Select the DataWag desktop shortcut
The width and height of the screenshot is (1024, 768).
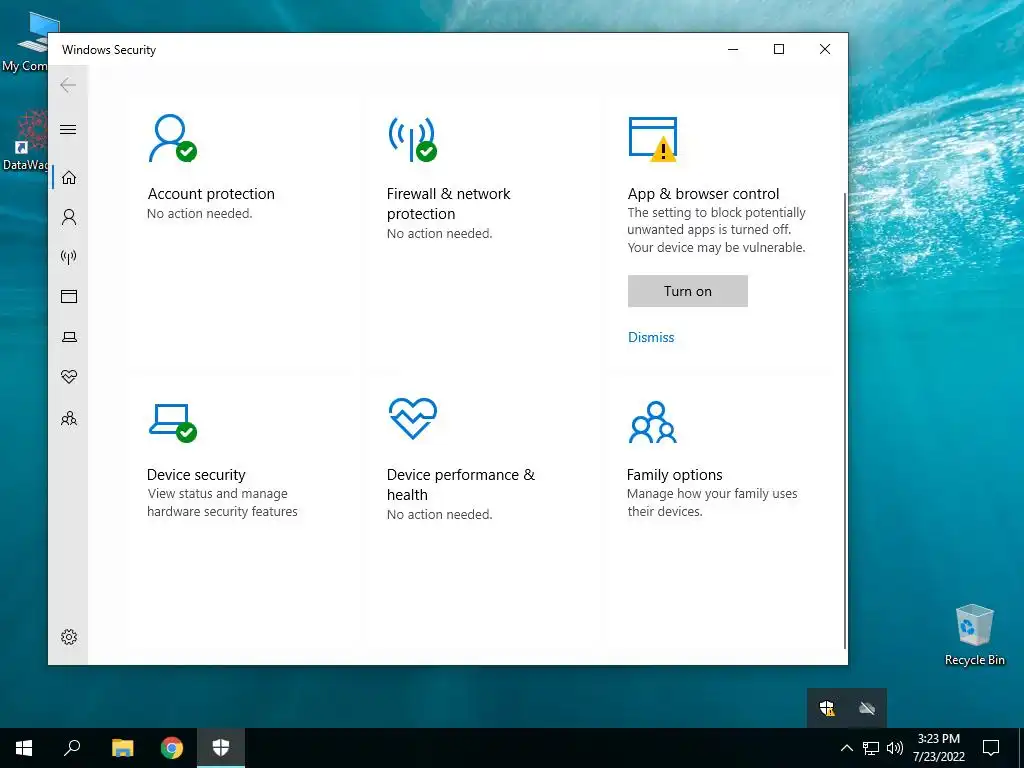tap(25, 141)
